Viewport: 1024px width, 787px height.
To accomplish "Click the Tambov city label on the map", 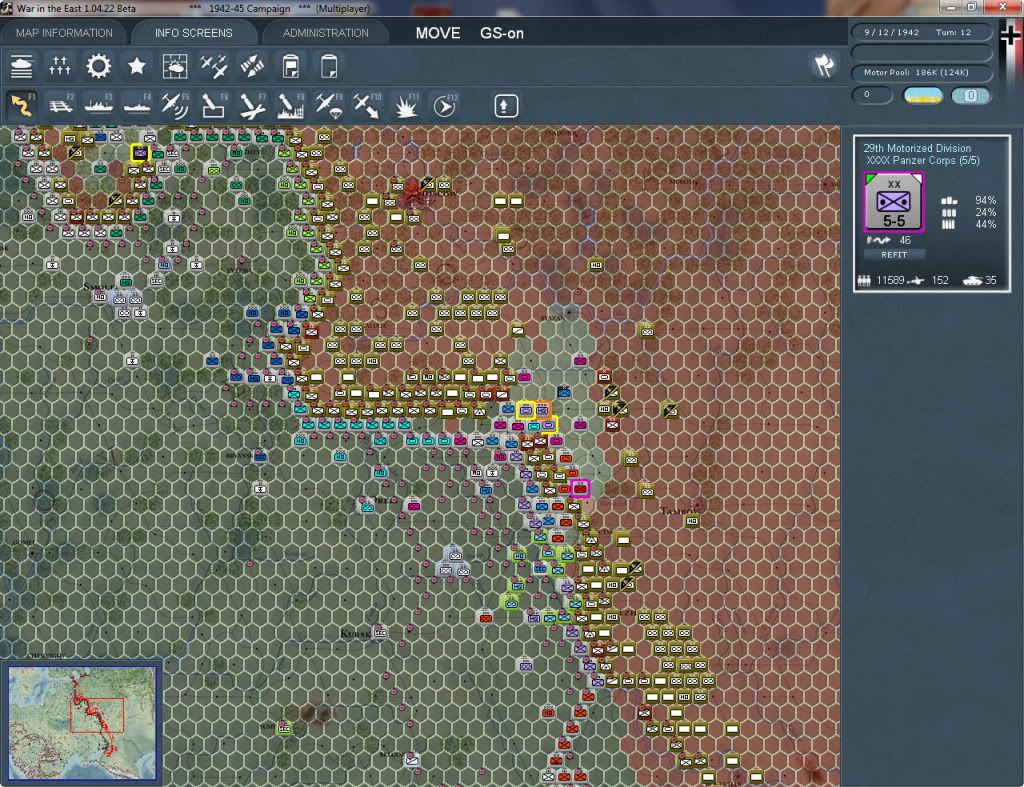I will [681, 510].
